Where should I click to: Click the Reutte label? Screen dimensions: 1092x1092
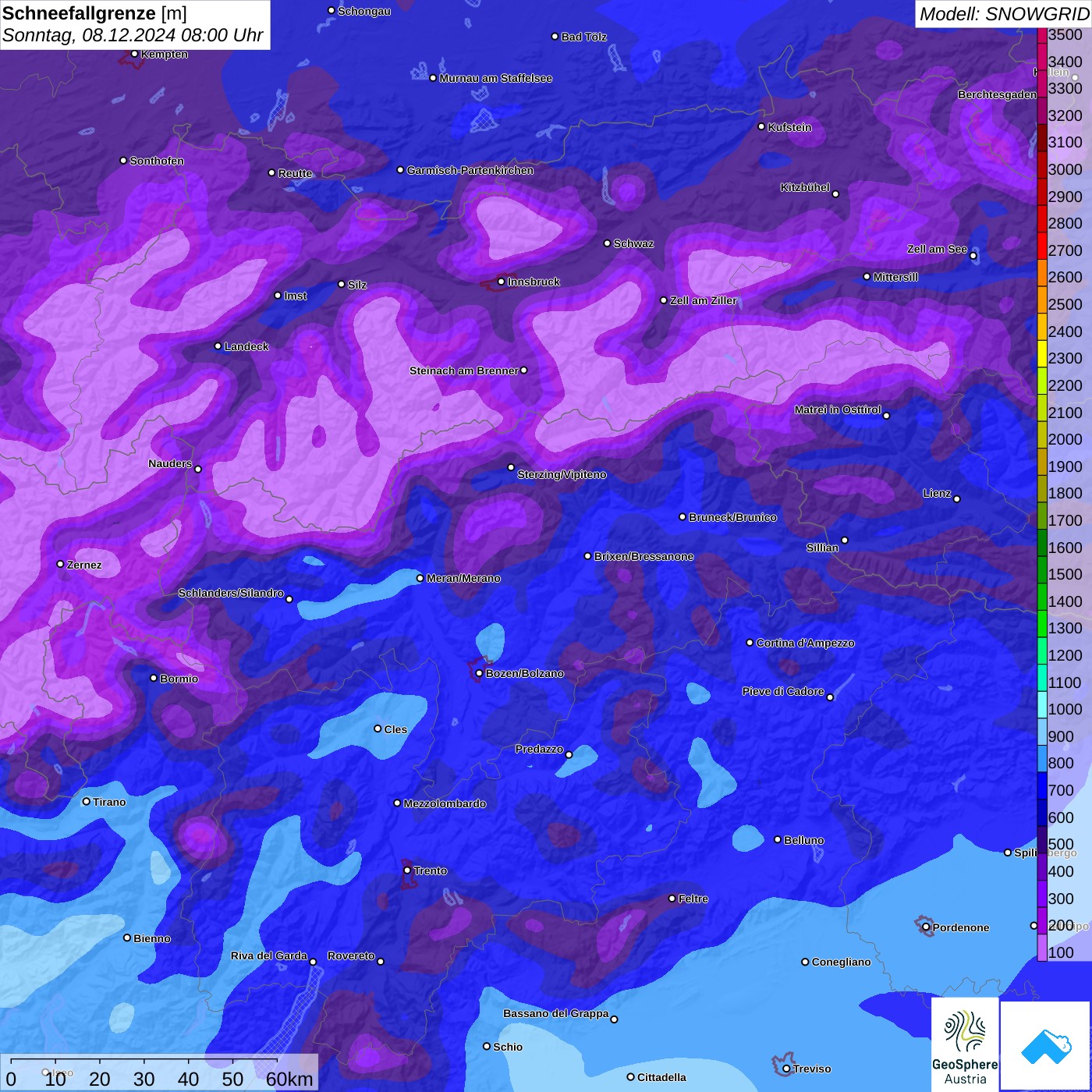[x=295, y=173]
